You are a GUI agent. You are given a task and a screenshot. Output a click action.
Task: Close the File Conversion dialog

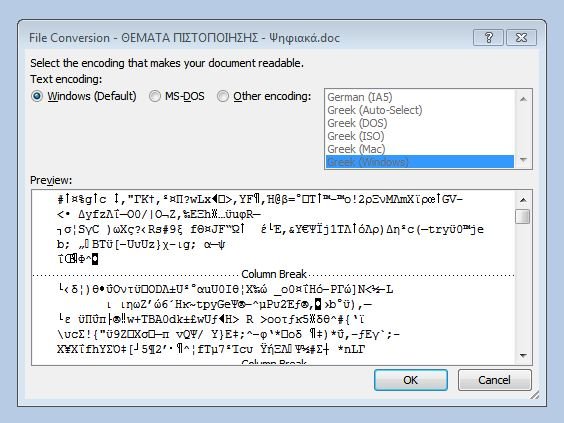tap(521, 37)
